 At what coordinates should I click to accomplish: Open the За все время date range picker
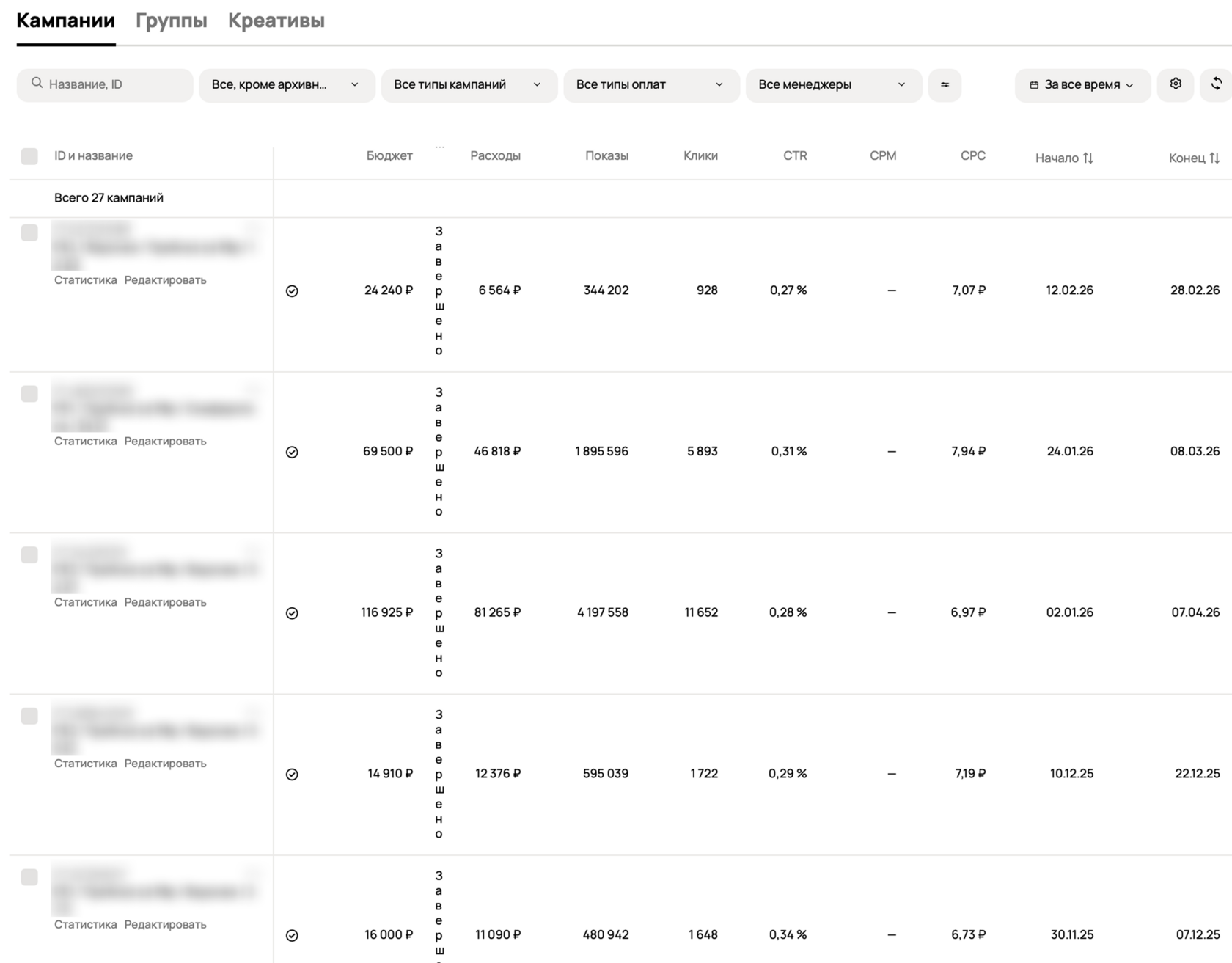1082,85
